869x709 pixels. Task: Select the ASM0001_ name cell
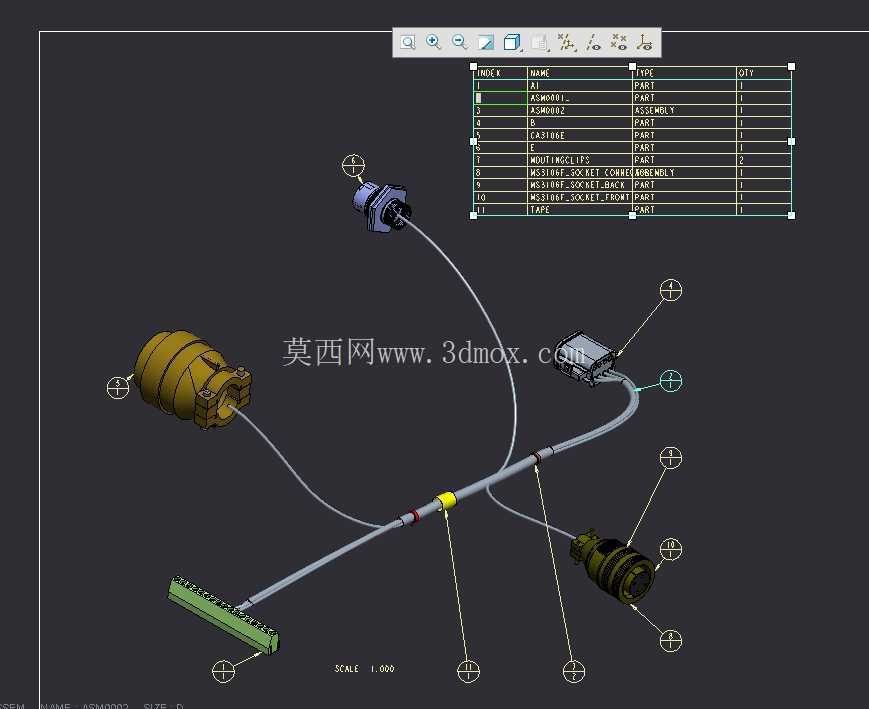[580, 98]
